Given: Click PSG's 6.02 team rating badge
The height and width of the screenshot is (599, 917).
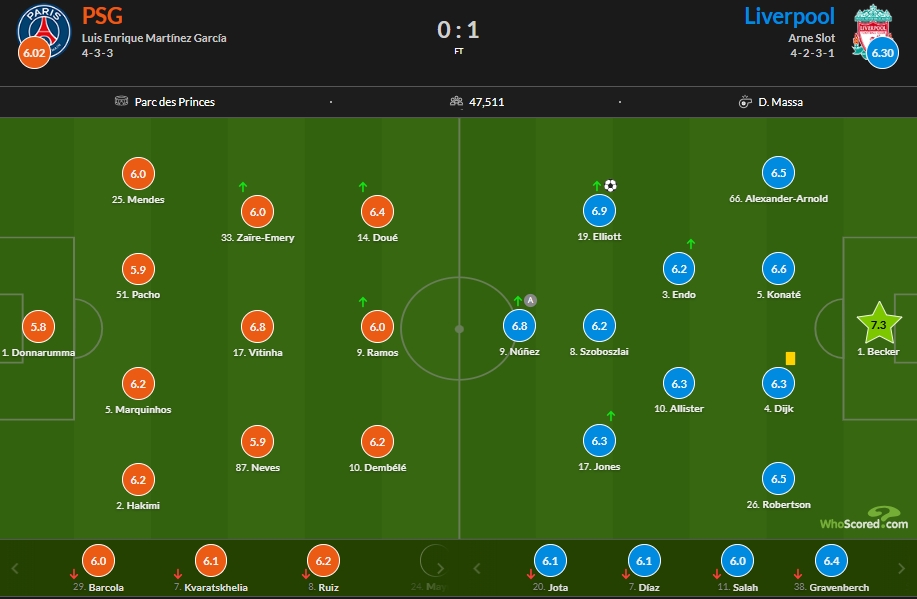Looking at the screenshot, I should 34,53.
